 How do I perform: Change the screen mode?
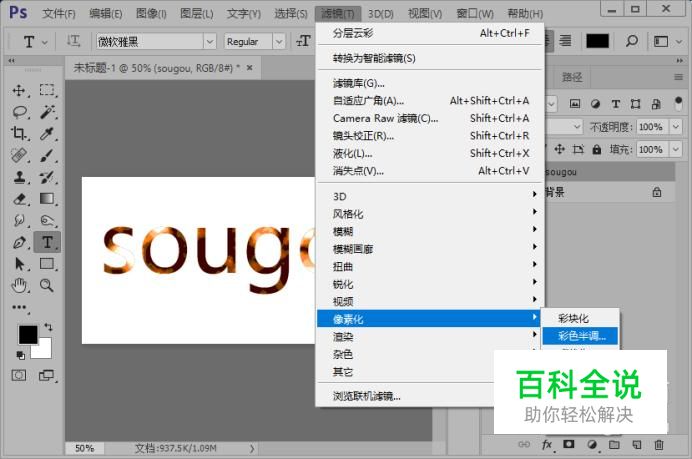46,376
